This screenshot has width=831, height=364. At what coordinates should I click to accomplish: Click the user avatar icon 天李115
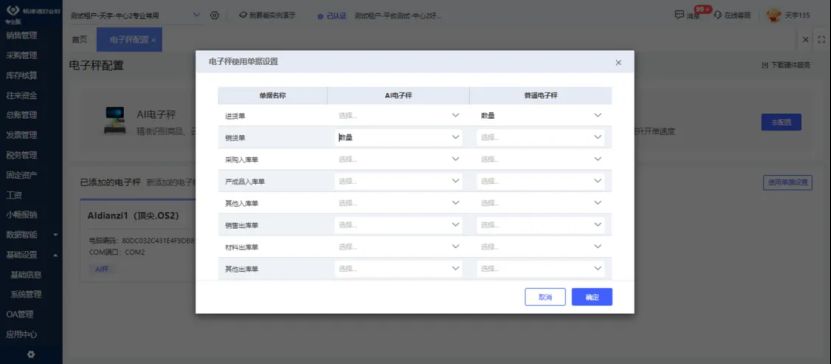click(774, 15)
